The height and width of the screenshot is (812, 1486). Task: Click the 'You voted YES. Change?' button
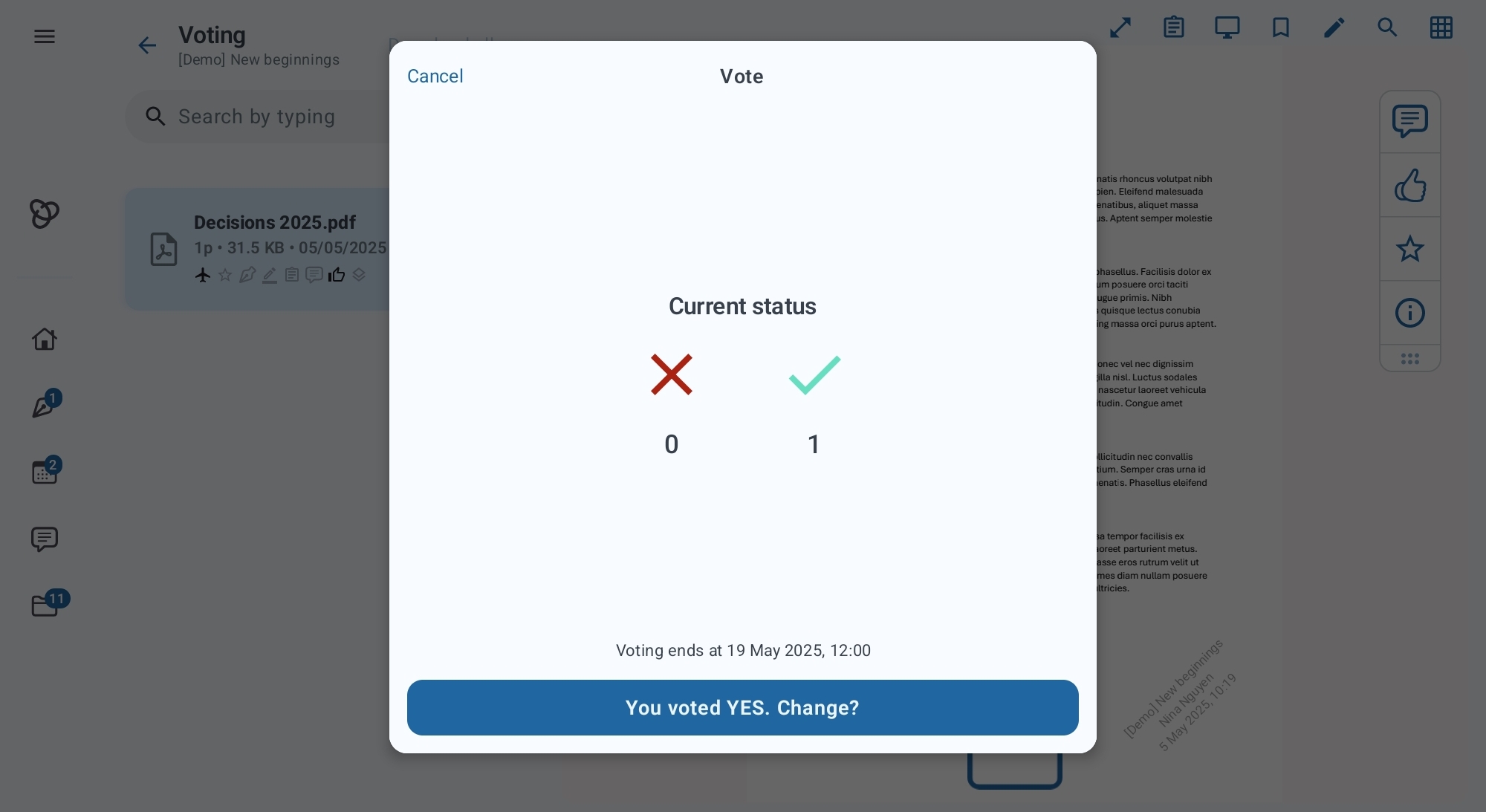[x=742, y=707]
